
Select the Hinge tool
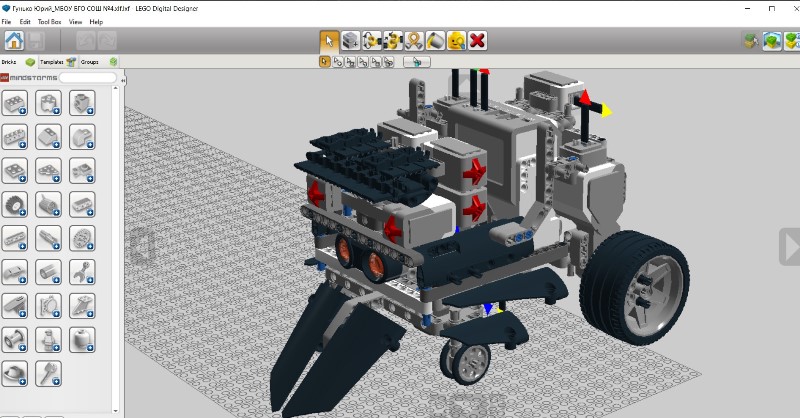pyautogui.click(x=372, y=41)
